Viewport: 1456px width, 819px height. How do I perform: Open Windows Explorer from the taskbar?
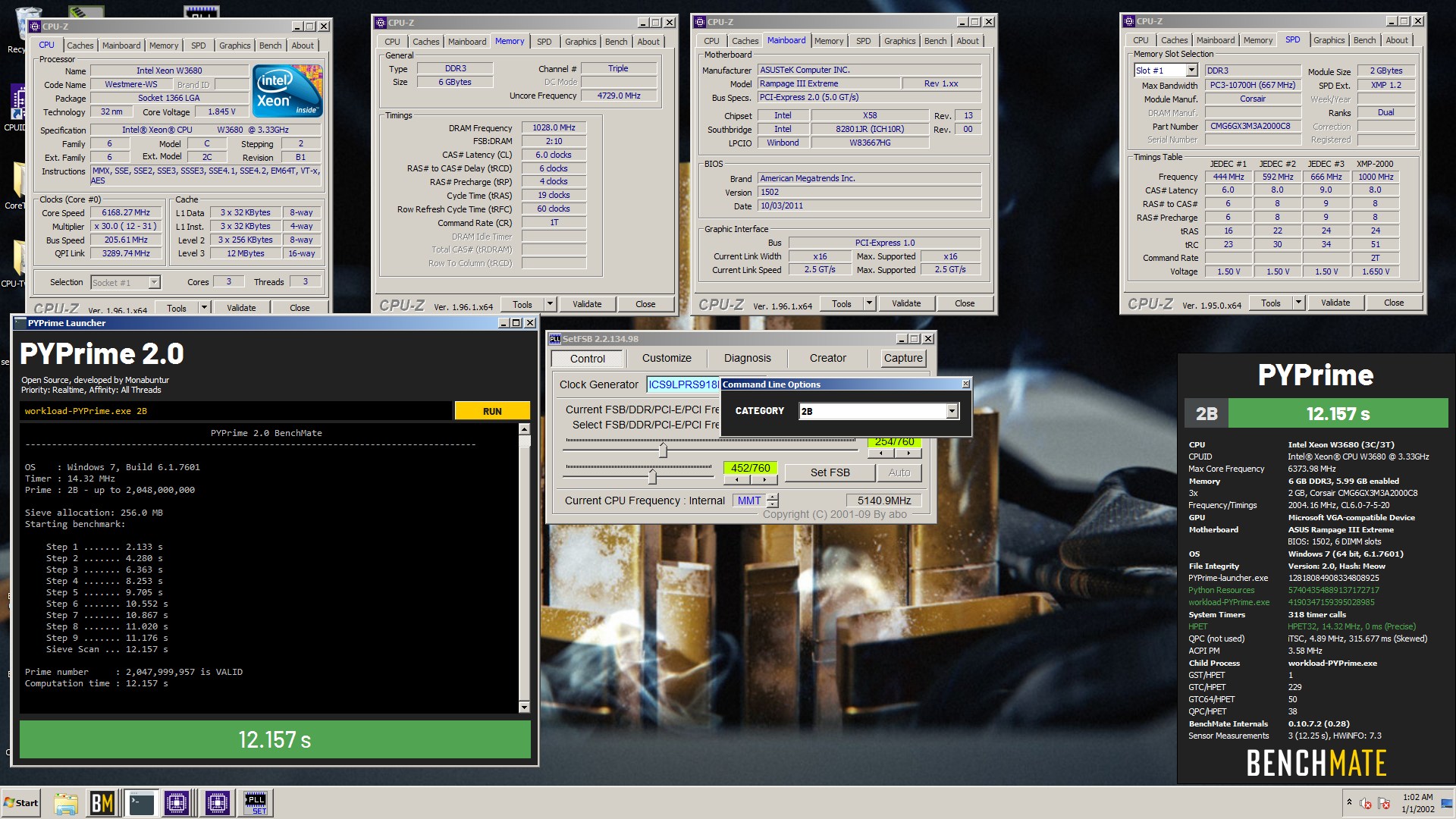[x=66, y=803]
